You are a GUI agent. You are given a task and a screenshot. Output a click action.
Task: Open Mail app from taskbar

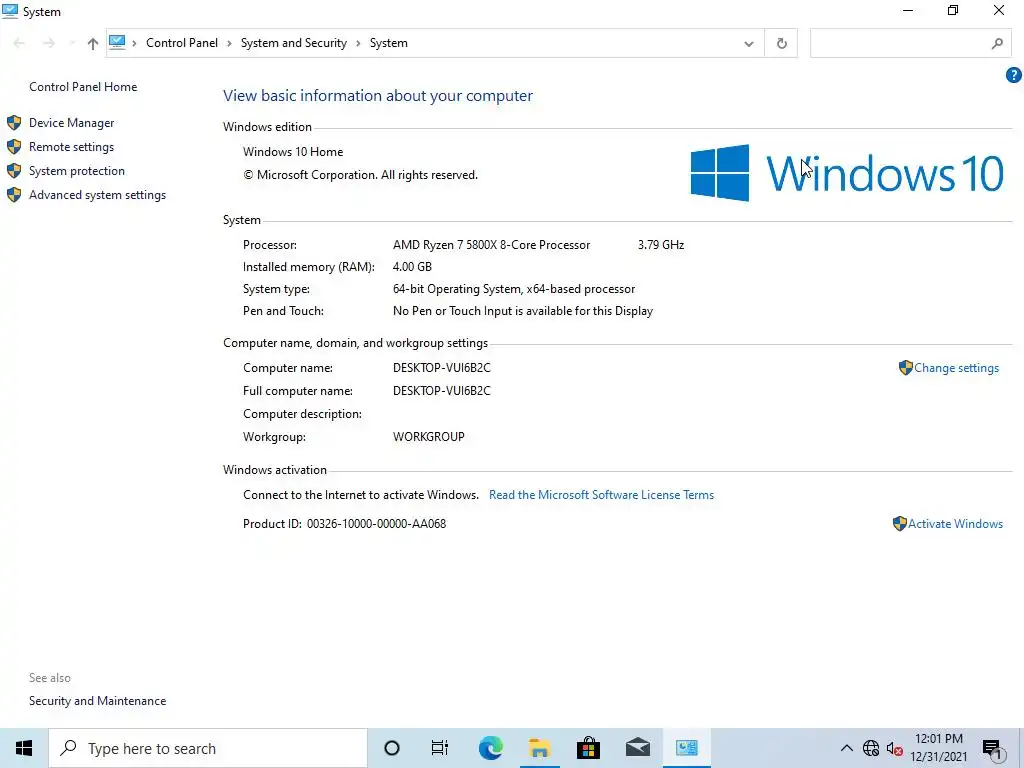pos(637,748)
